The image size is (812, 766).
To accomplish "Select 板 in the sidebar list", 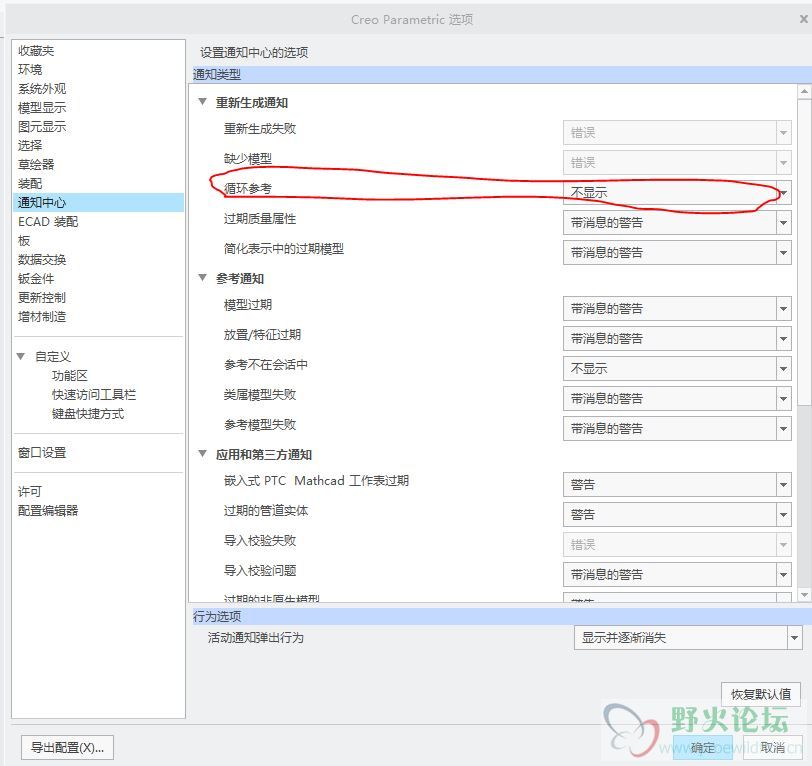I will [x=24, y=240].
